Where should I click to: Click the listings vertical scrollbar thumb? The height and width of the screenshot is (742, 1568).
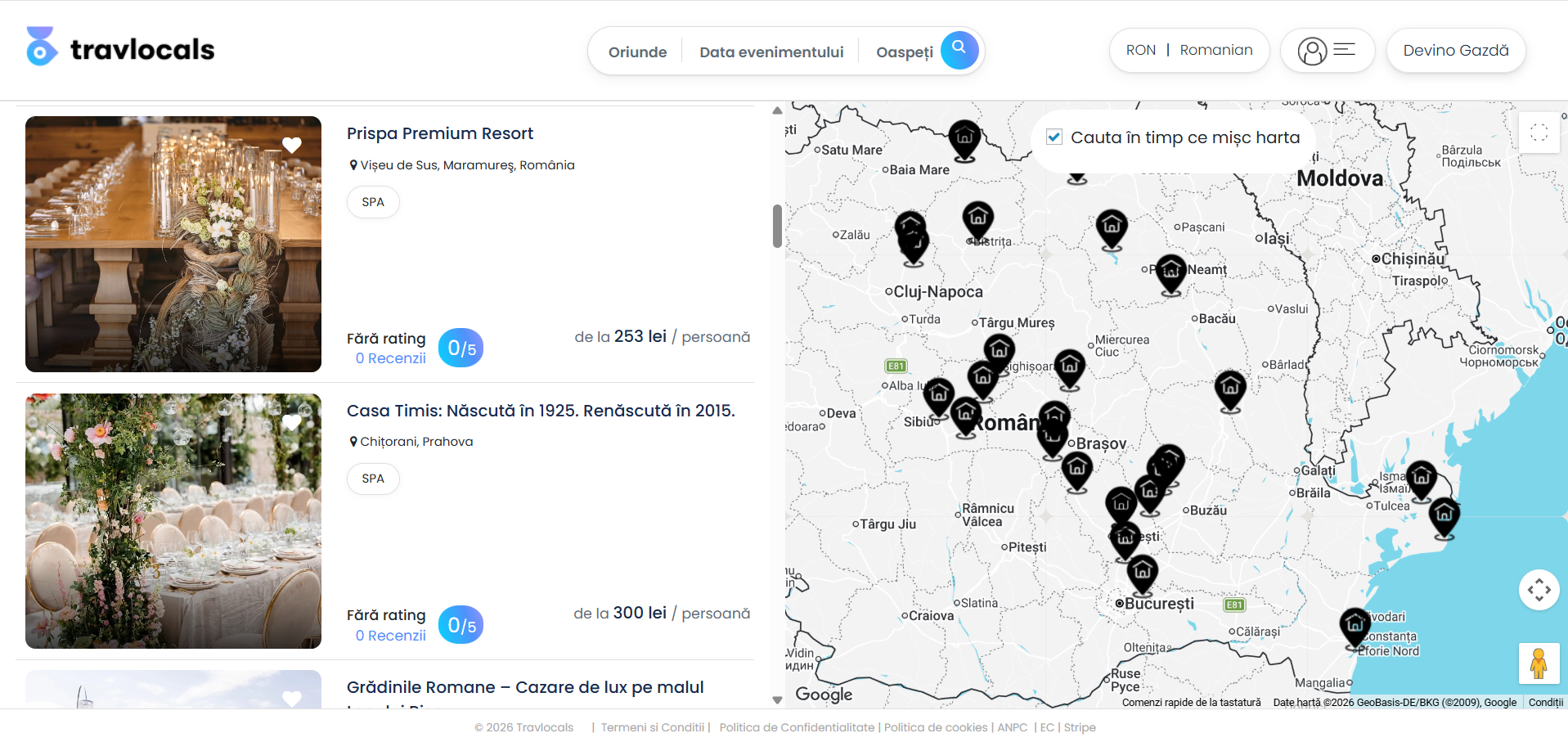pyautogui.click(x=777, y=226)
